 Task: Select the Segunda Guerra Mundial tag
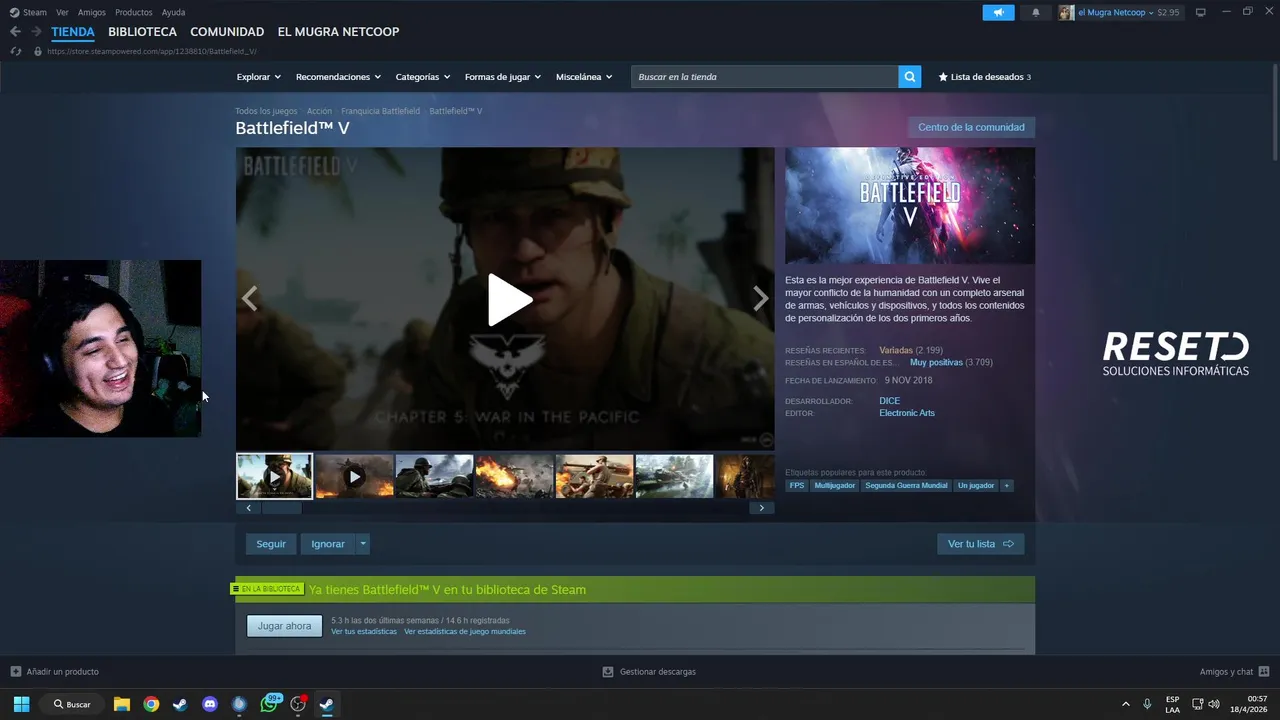click(x=906, y=485)
